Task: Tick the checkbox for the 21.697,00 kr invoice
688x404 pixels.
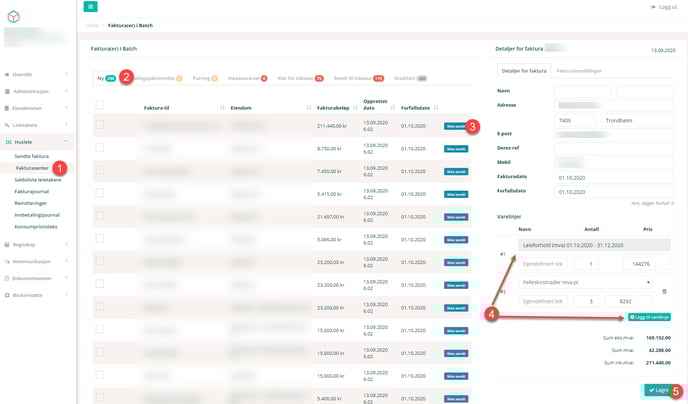Action: tap(100, 216)
